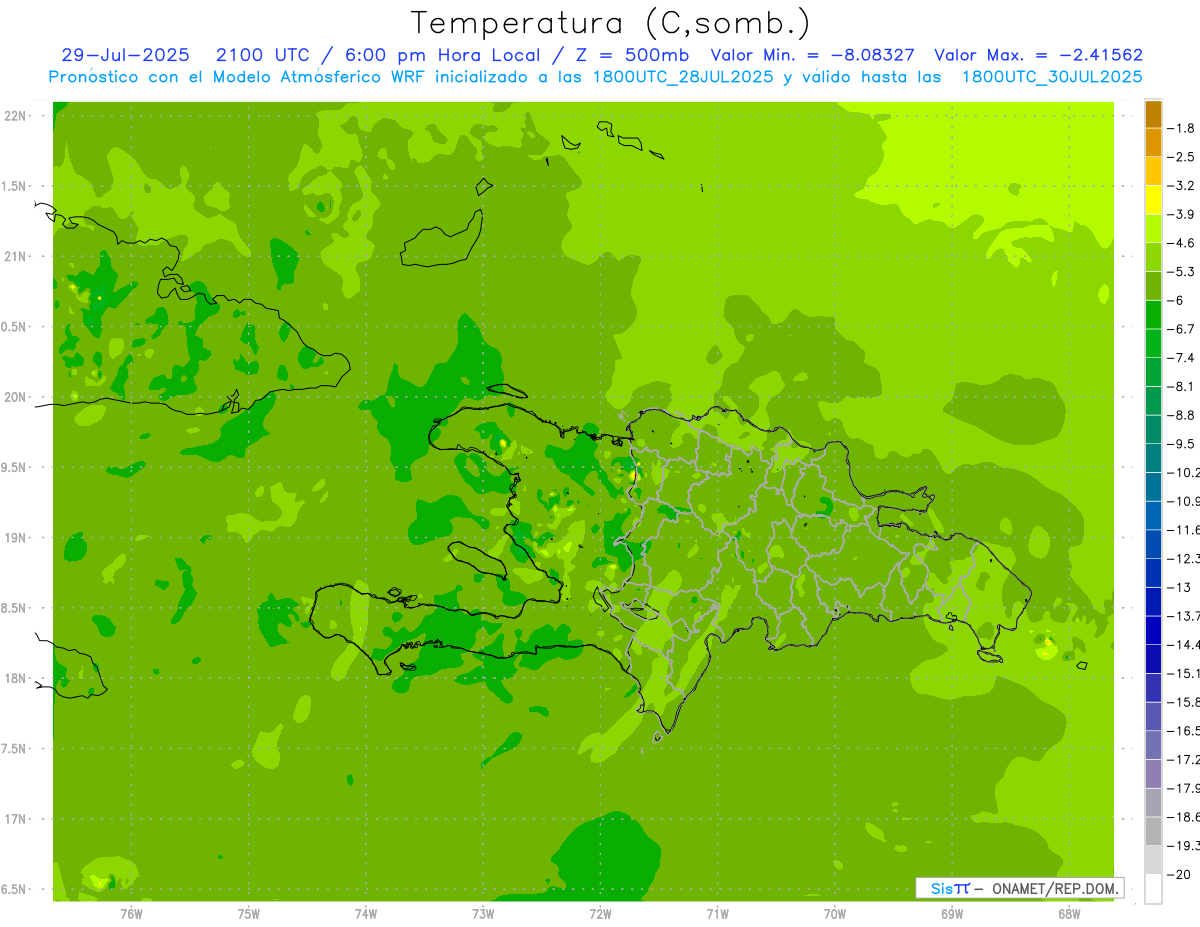Click the '-13' colorbar value label
Viewport: 1200px width, 927px height.
[x=1178, y=587]
